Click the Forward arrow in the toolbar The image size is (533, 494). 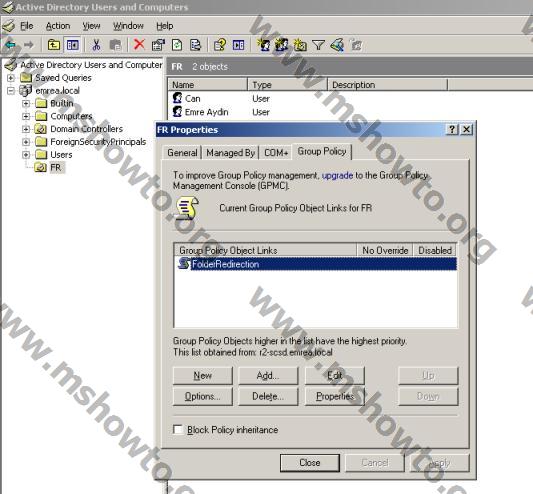click(29, 45)
